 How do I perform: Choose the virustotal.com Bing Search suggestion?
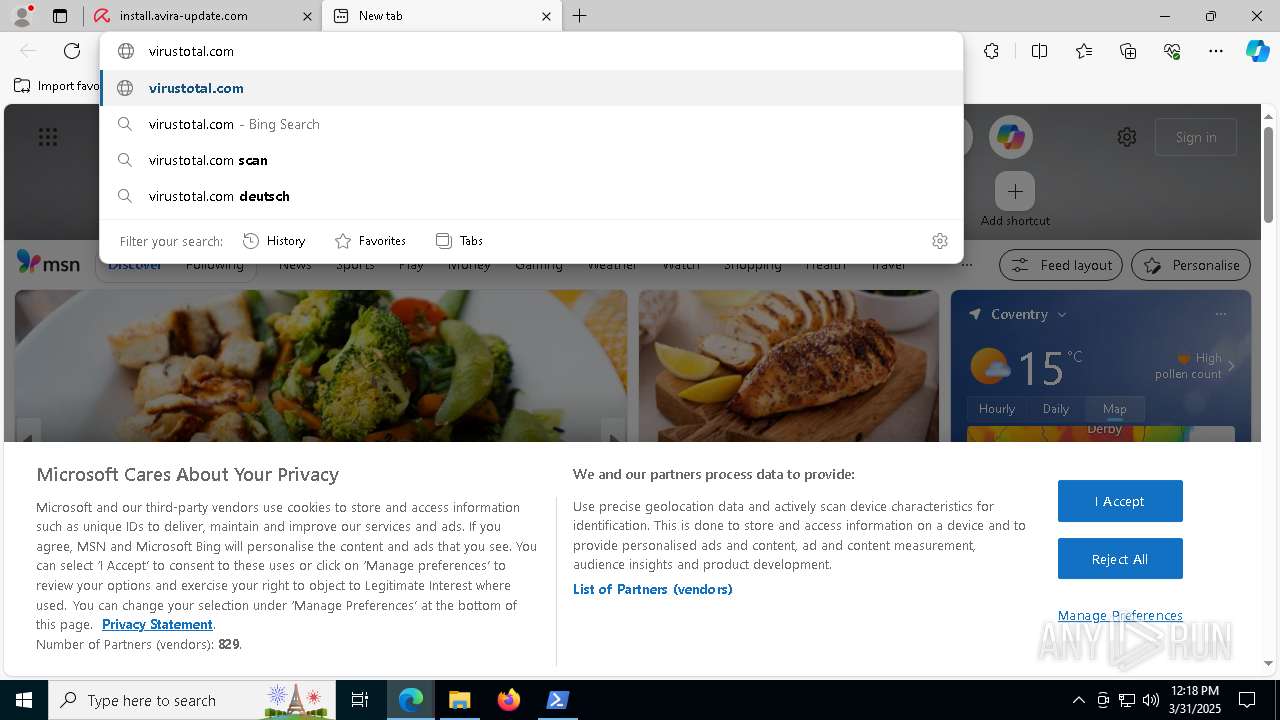[x=532, y=124]
